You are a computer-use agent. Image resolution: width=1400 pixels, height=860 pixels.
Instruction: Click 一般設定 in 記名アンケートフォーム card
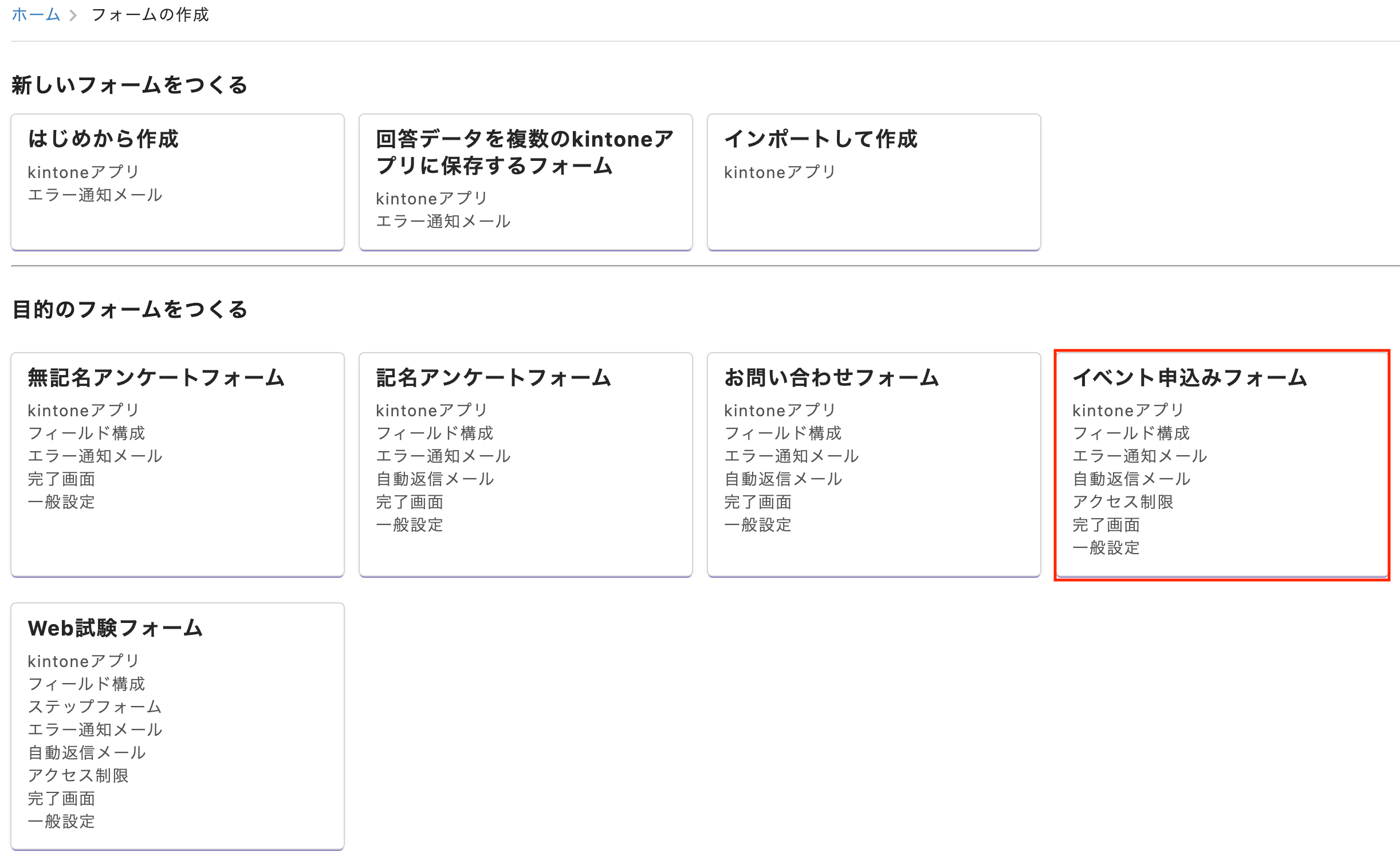[410, 524]
